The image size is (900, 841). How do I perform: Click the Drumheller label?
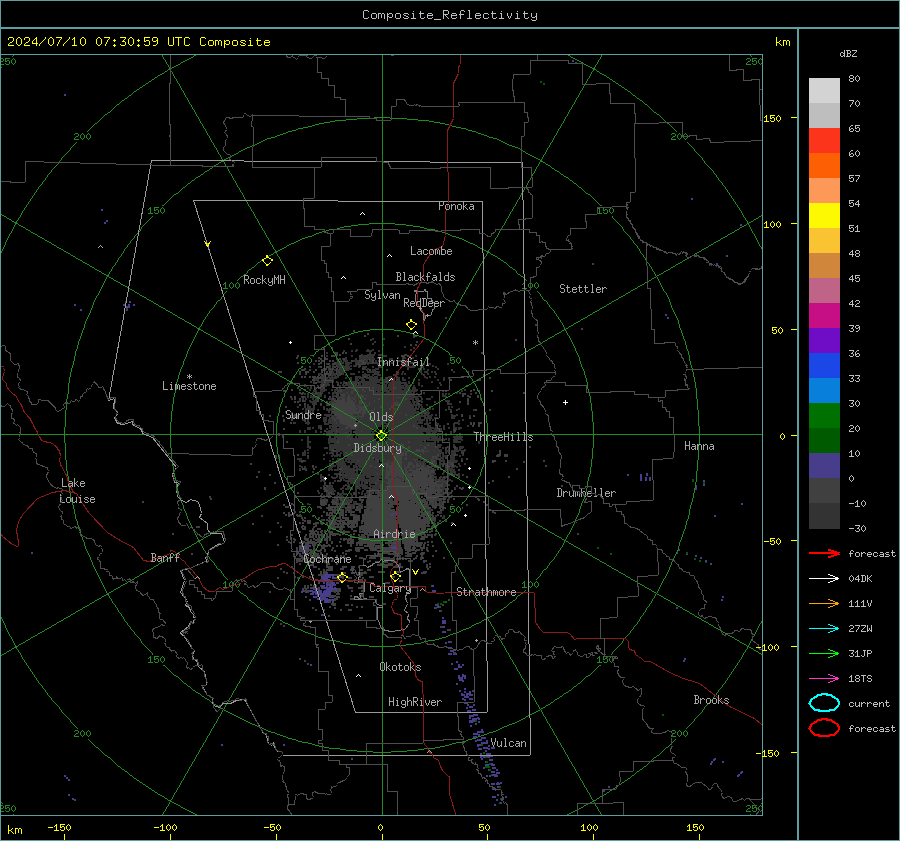[586, 493]
